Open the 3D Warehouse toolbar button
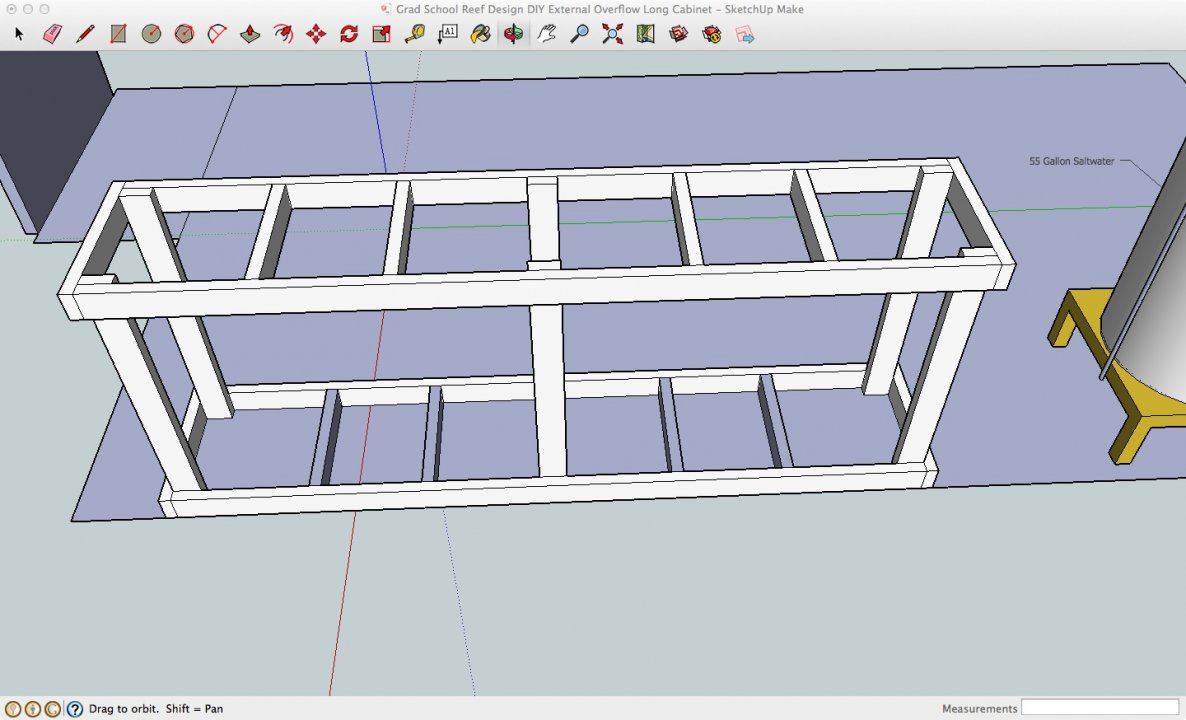Image resolution: width=1186 pixels, height=720 pixels. tap(679, 34)
